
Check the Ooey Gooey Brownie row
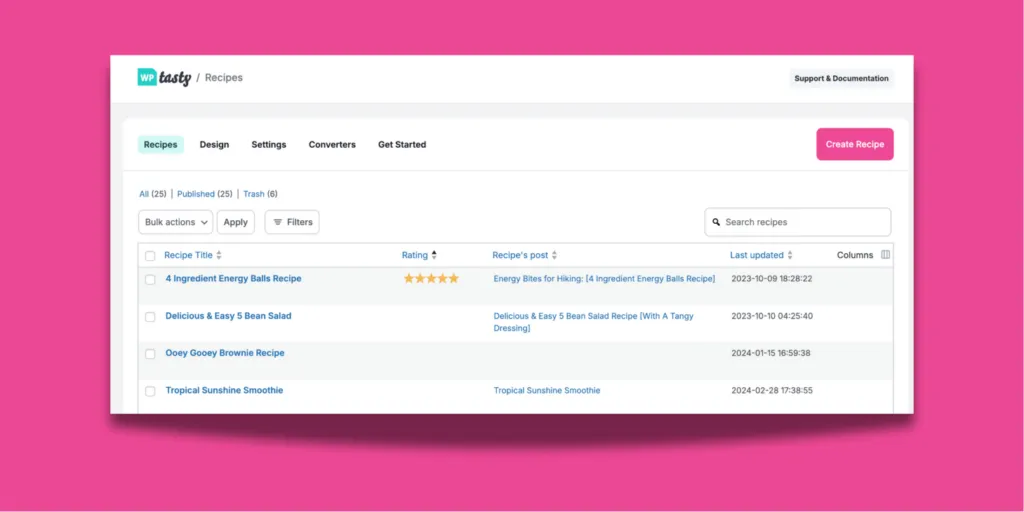tap(150, 354)
